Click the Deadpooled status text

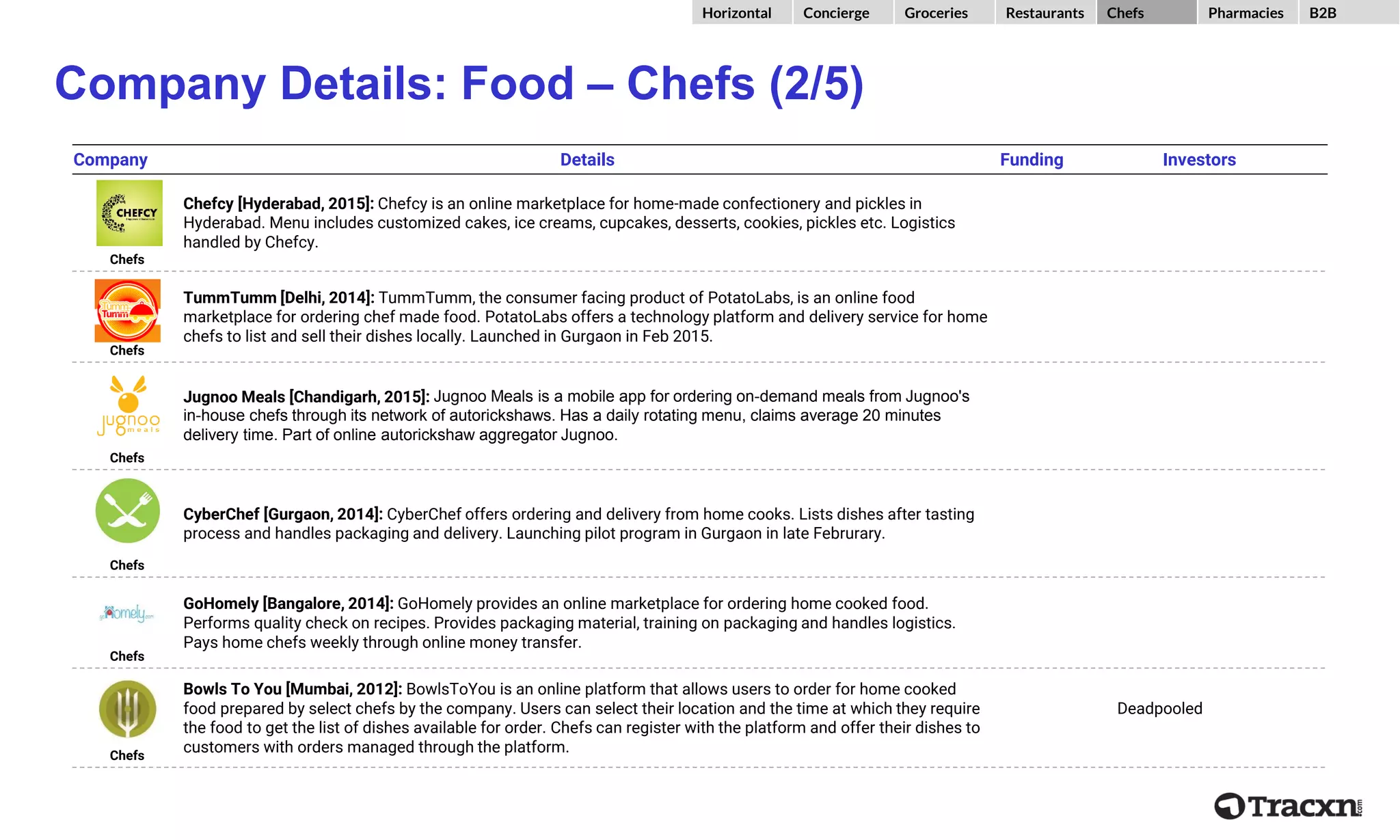[1159, 709]
